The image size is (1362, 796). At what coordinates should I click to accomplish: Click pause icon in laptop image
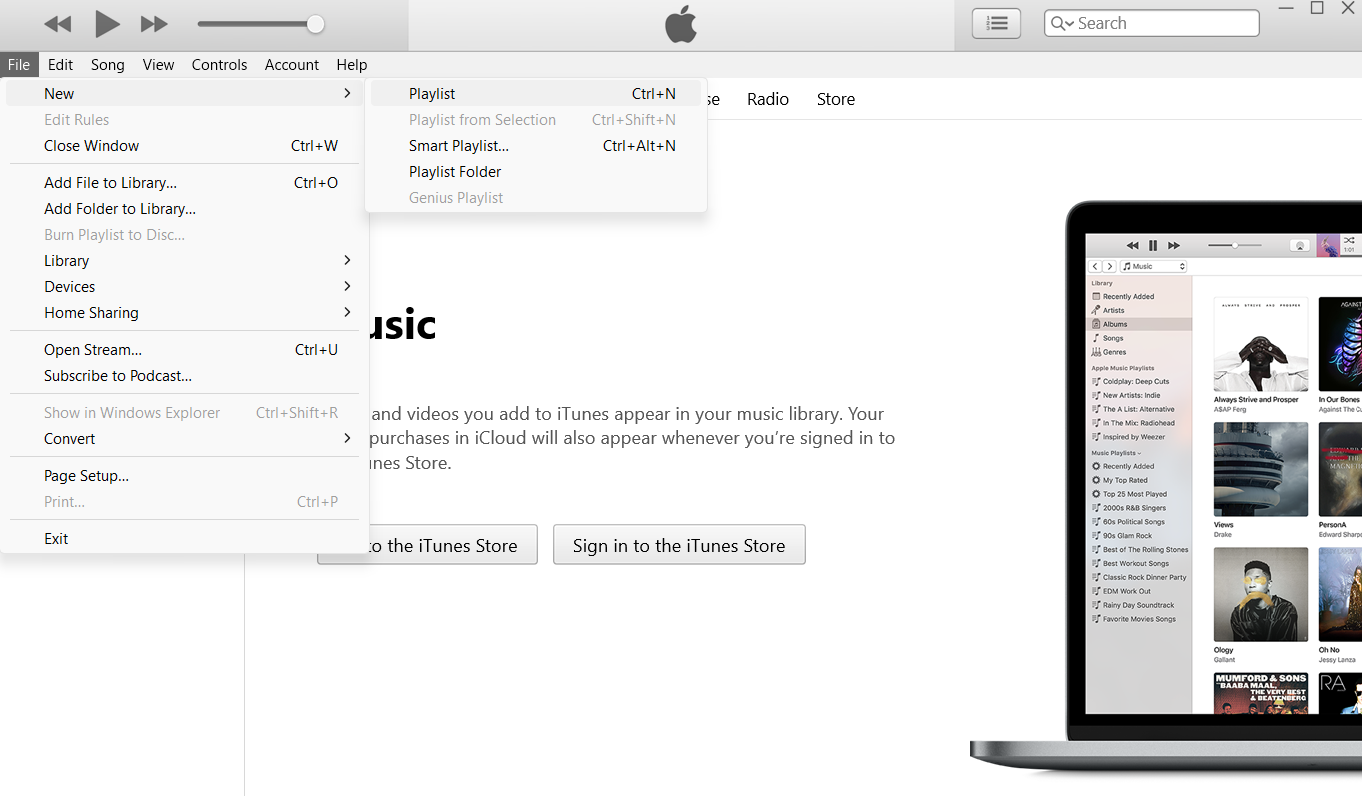coord(1153,245)
